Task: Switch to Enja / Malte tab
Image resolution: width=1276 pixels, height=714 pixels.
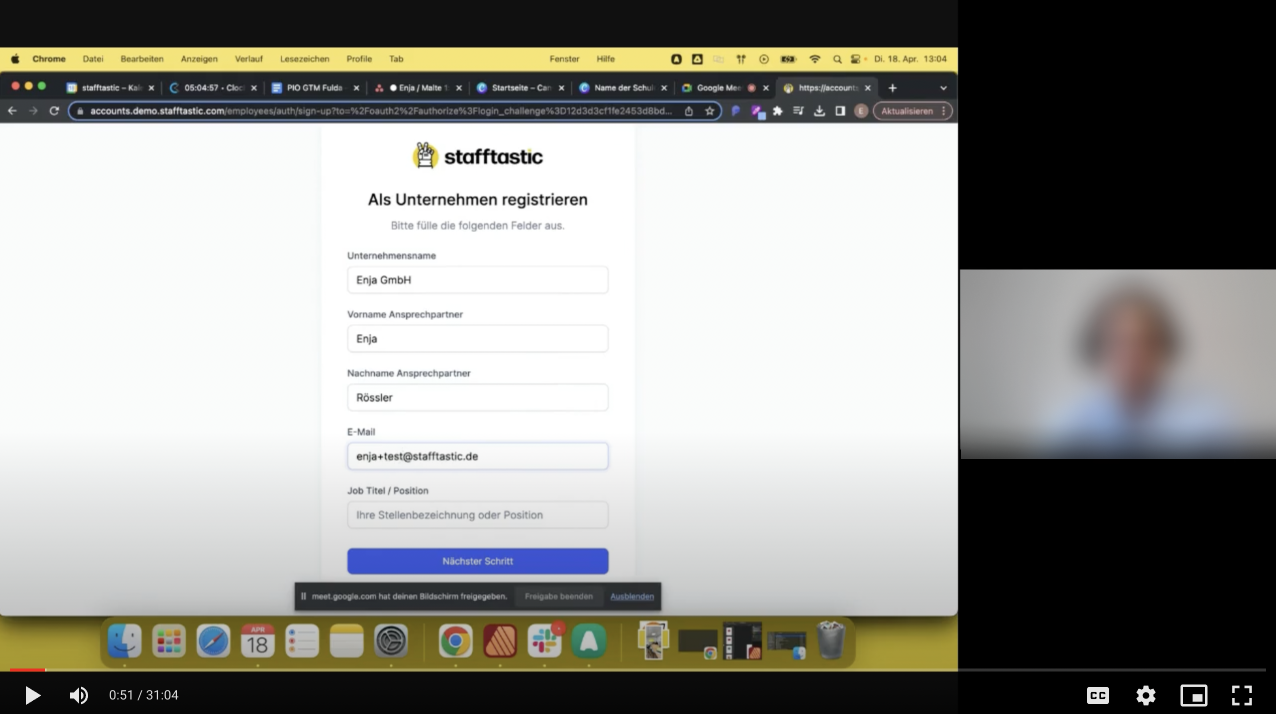Action: 417,88
